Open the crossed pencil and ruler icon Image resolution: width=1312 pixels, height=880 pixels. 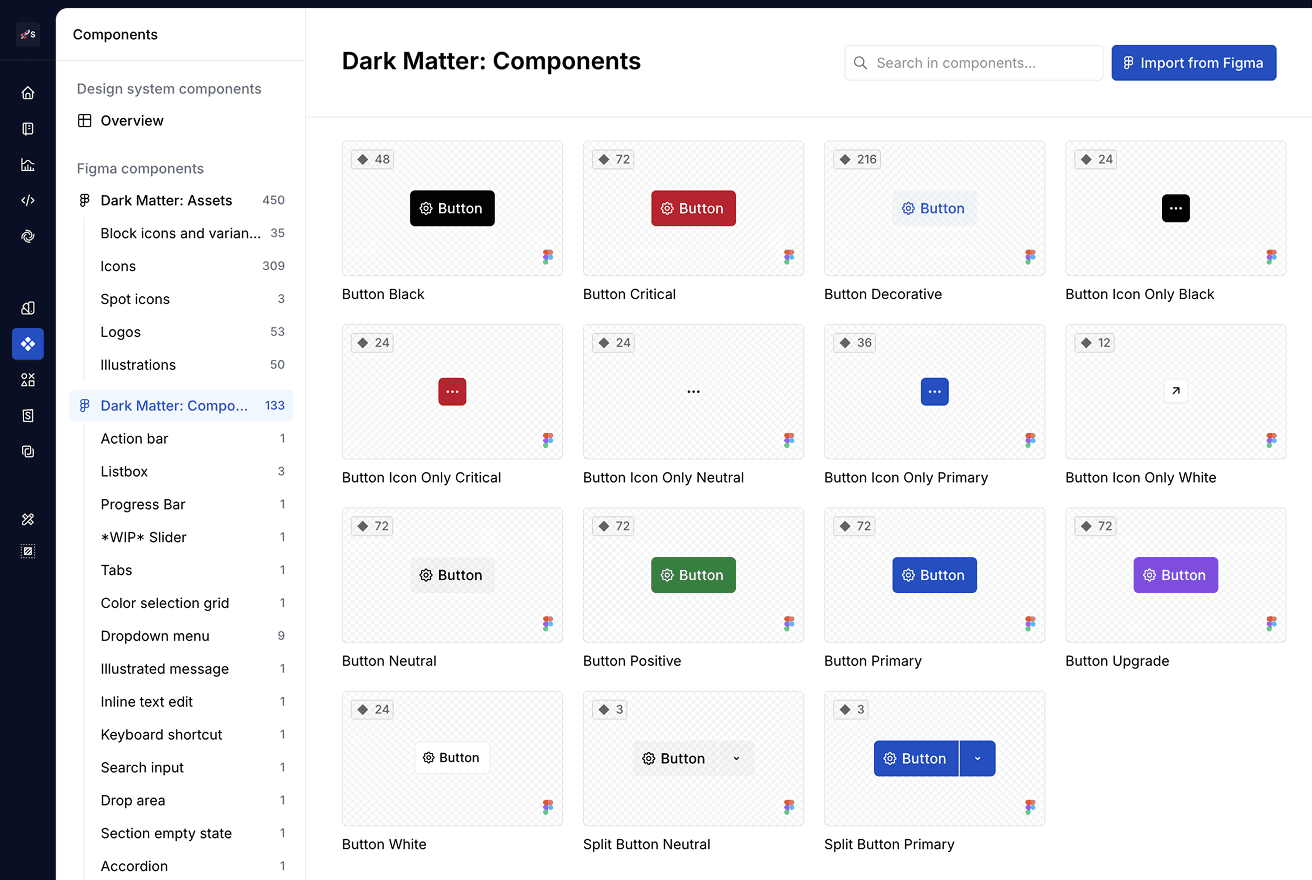click(28, 519)
